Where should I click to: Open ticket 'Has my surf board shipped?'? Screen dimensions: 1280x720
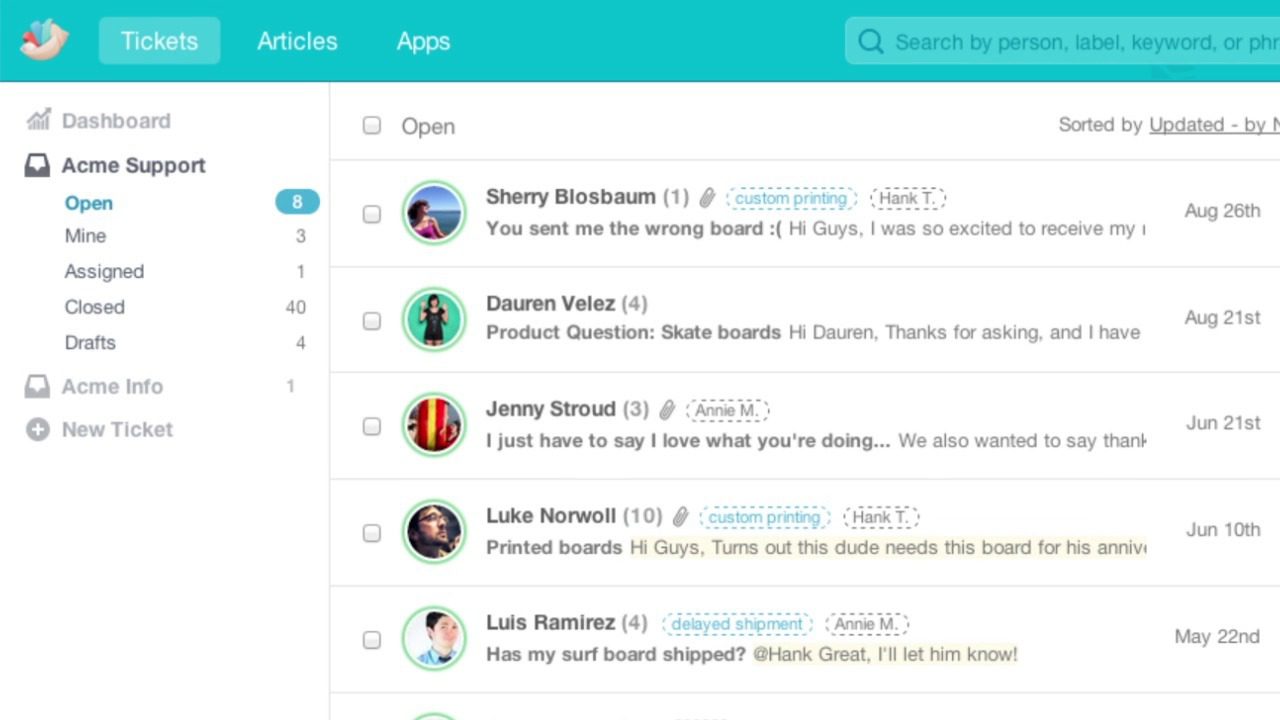[x=616, y=655]
